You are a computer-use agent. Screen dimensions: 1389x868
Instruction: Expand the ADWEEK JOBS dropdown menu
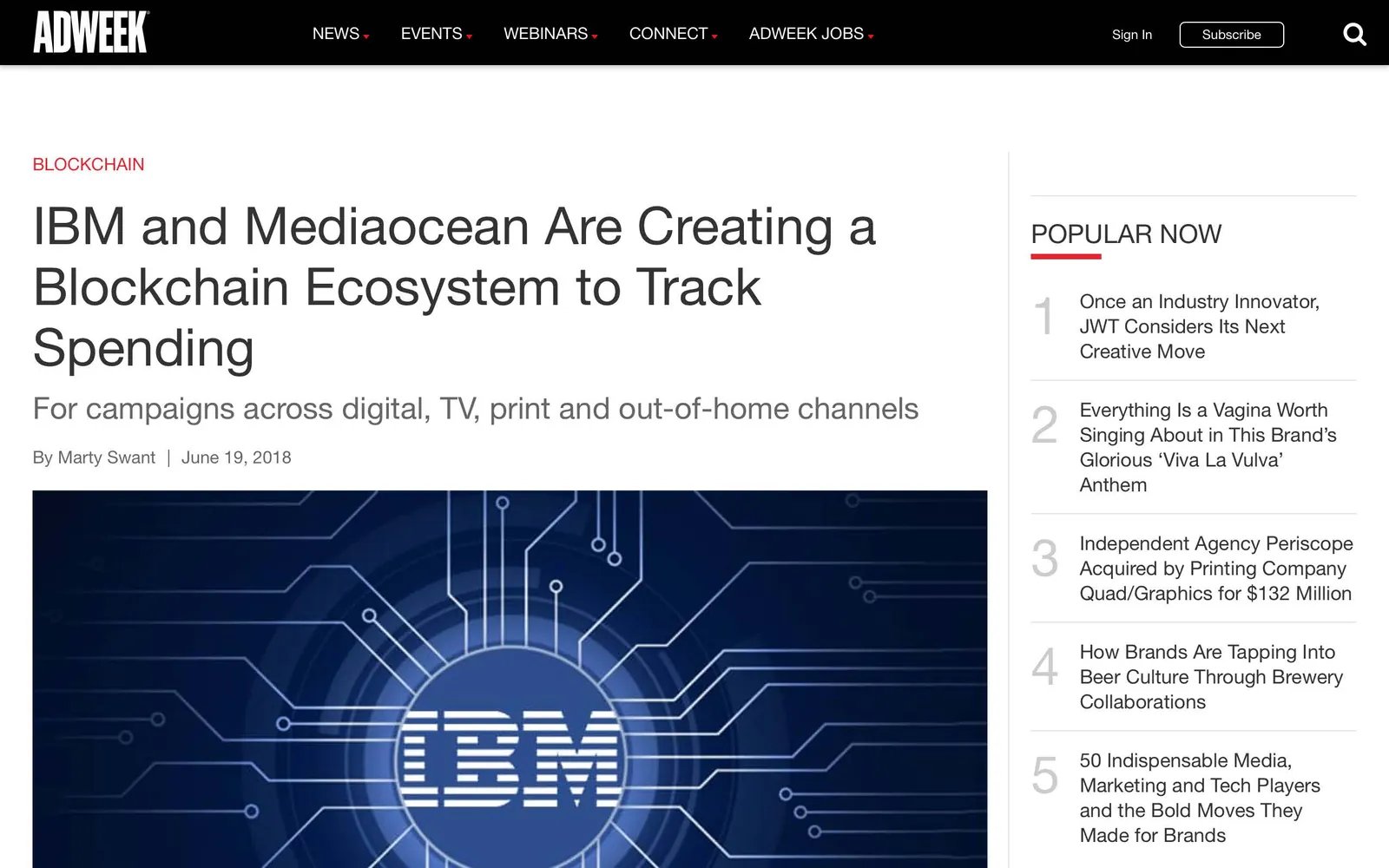pos(811,34)
